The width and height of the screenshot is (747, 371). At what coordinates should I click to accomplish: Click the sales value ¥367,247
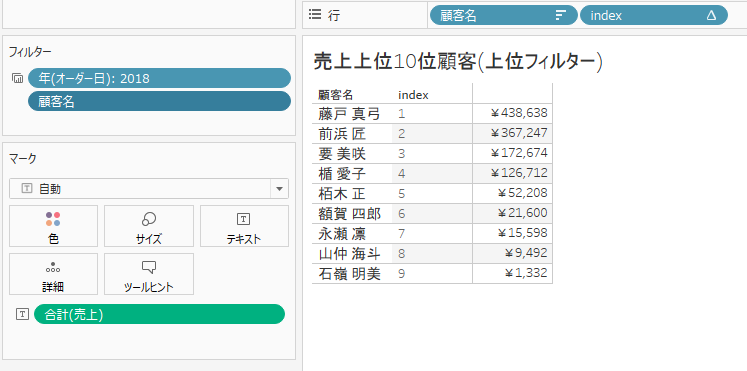[518, 133]
